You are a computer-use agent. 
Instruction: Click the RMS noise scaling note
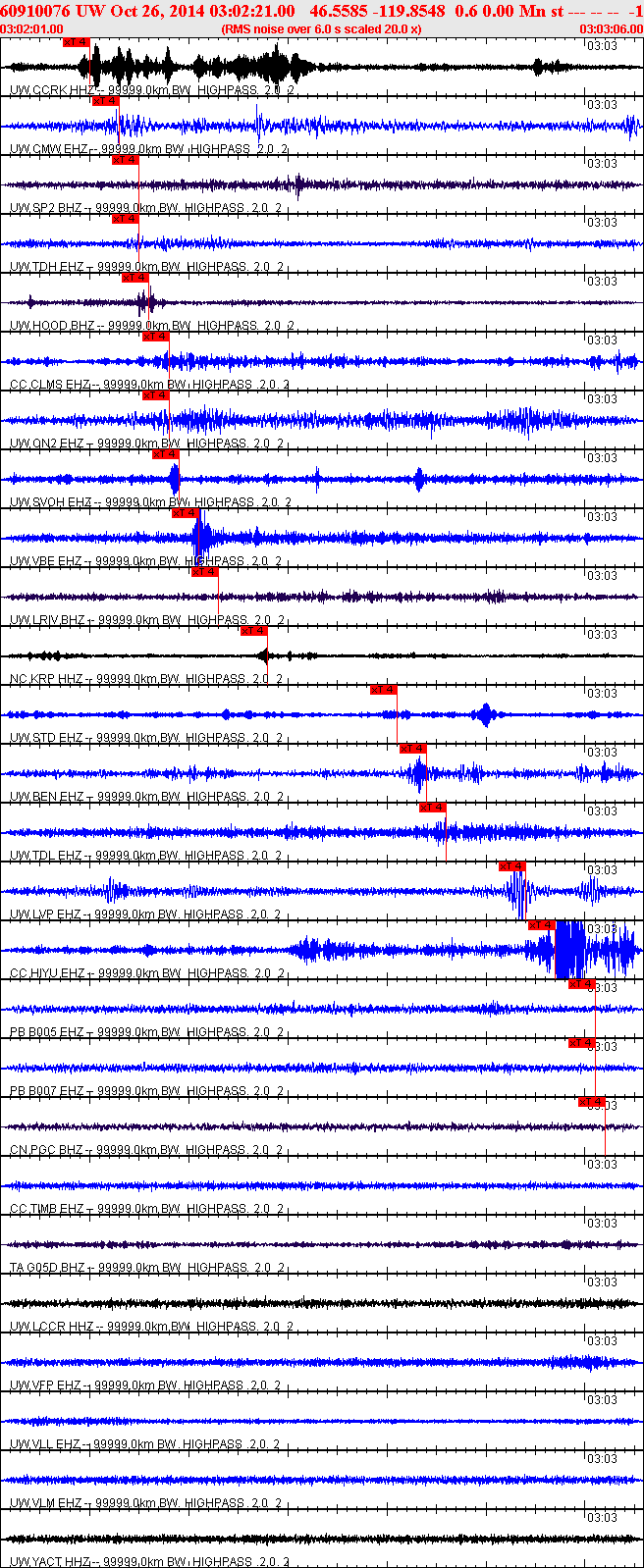coord(321,28)
